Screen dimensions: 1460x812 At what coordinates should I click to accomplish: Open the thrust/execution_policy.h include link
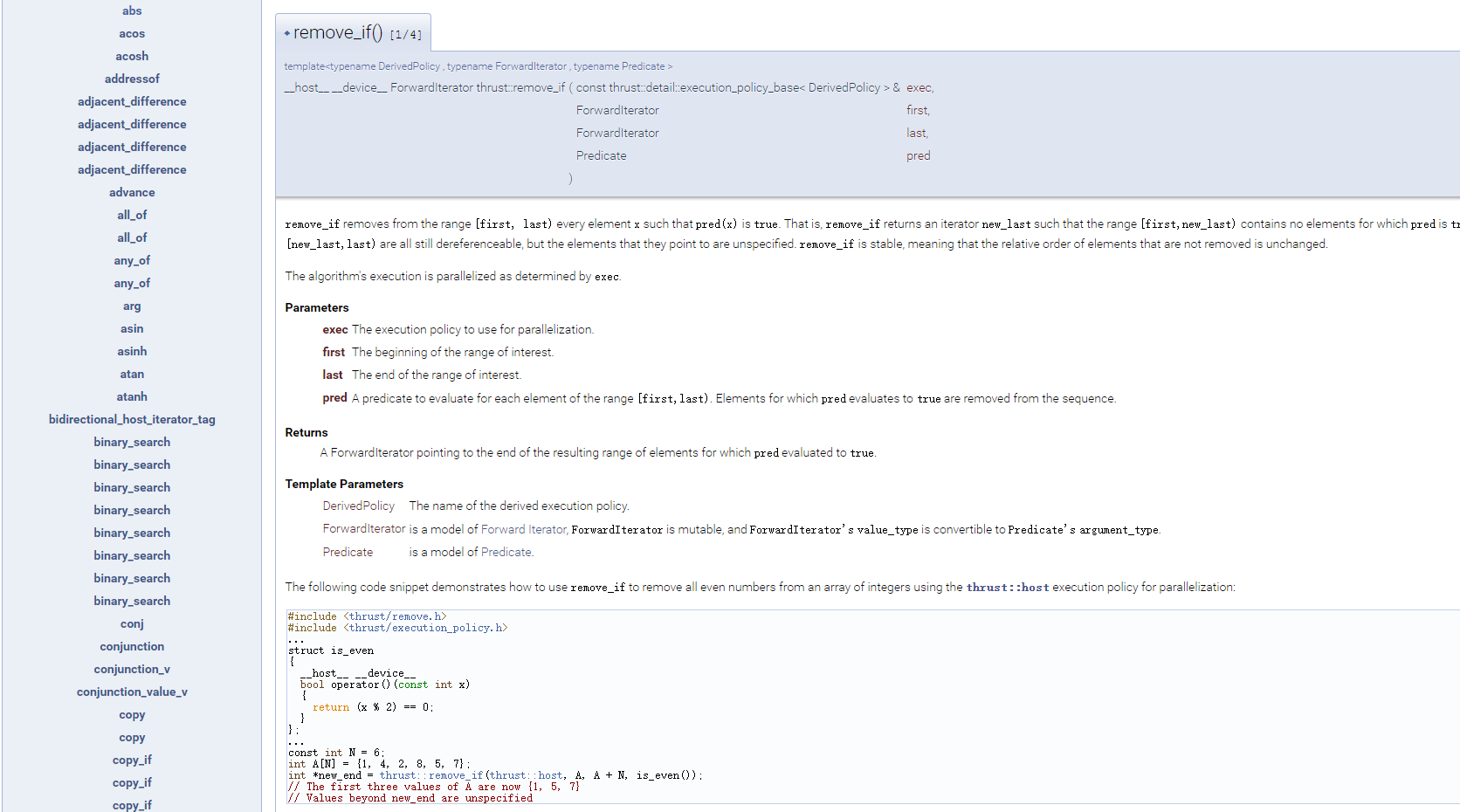point(424,627)
